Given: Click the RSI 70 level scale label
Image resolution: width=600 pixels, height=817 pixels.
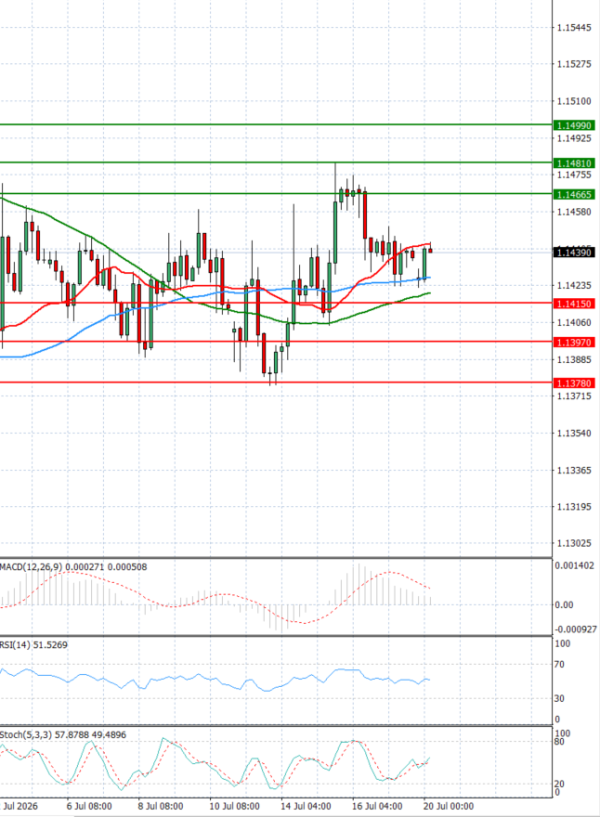Looking at the screenshot, I should tap(559, 665).
